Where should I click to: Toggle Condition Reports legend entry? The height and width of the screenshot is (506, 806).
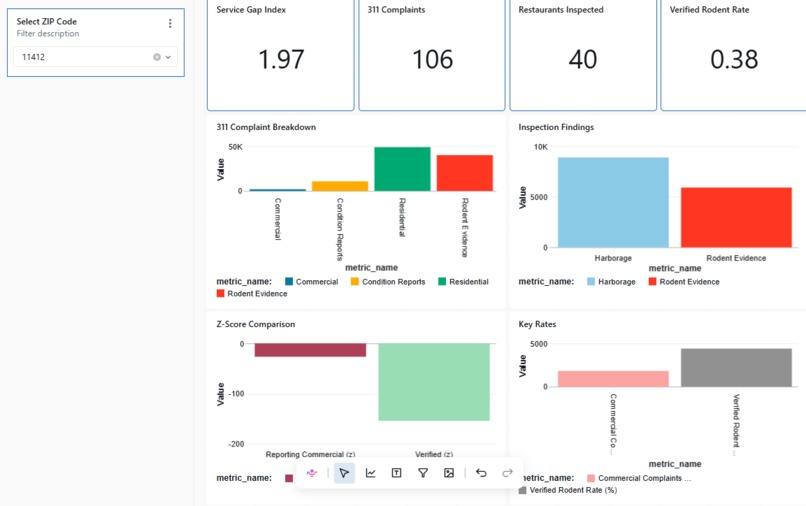[x=388, y=282]
